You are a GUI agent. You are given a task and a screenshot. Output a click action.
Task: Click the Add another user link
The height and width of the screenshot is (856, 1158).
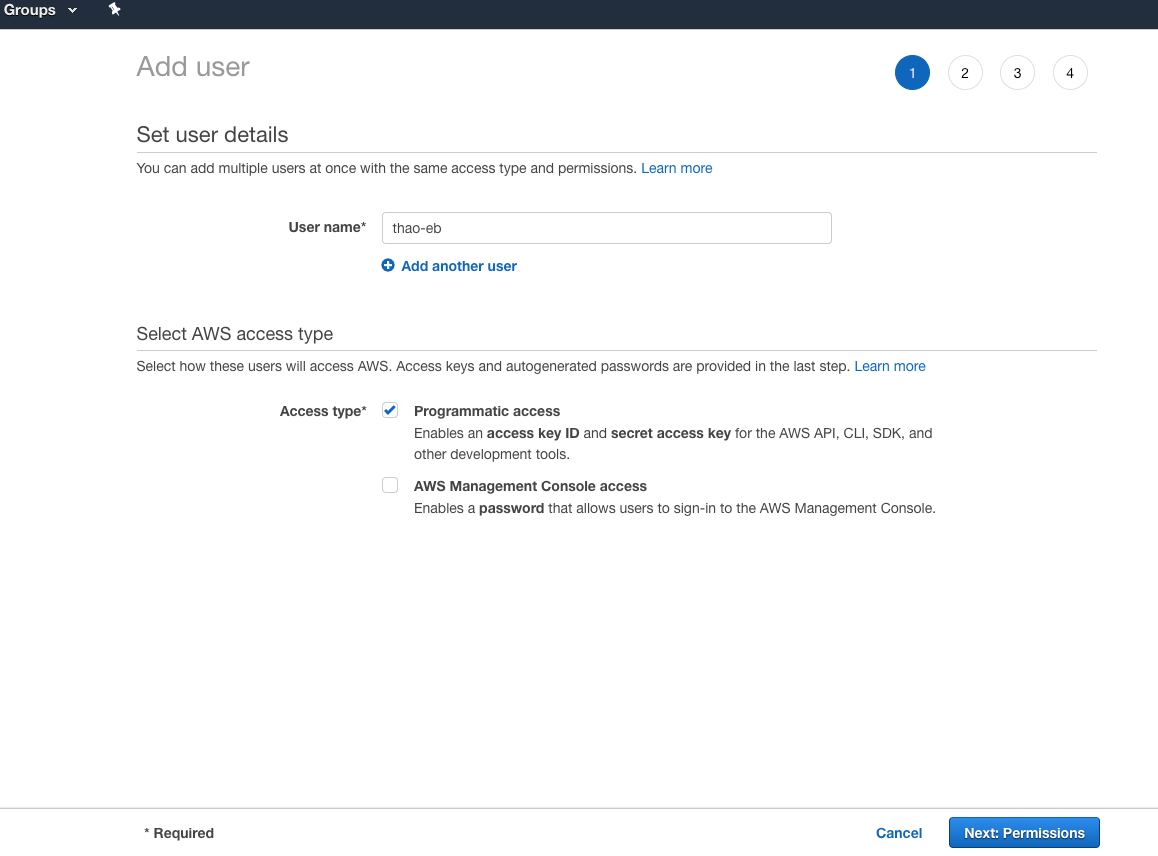pos(459,266)
